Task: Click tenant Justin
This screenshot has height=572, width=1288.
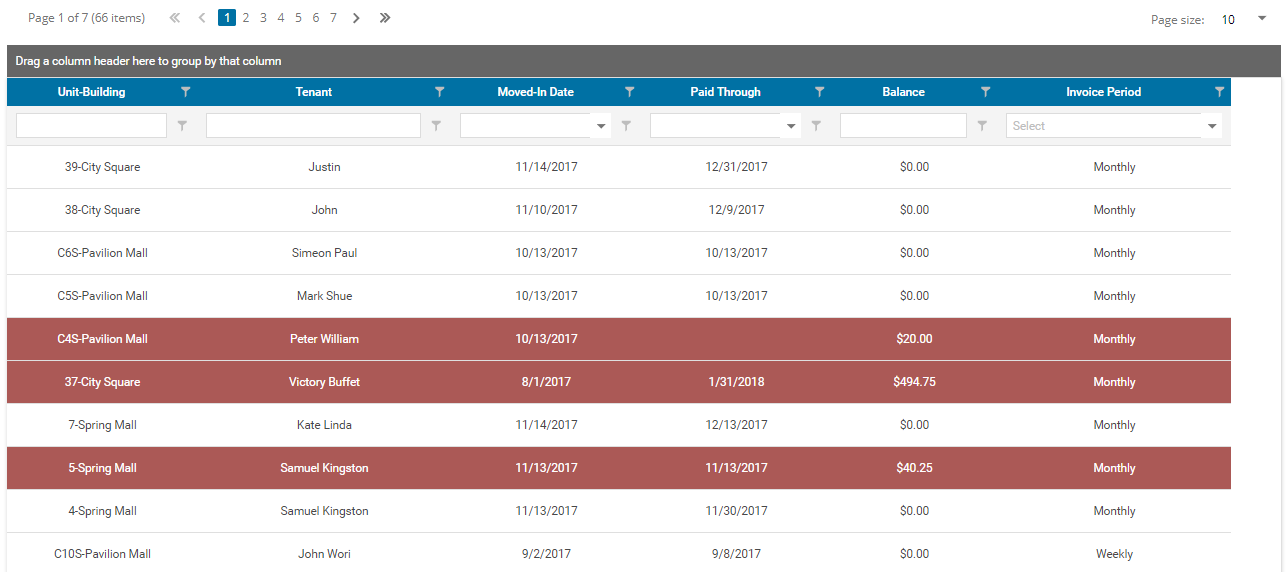Action: tap(325, 167)
